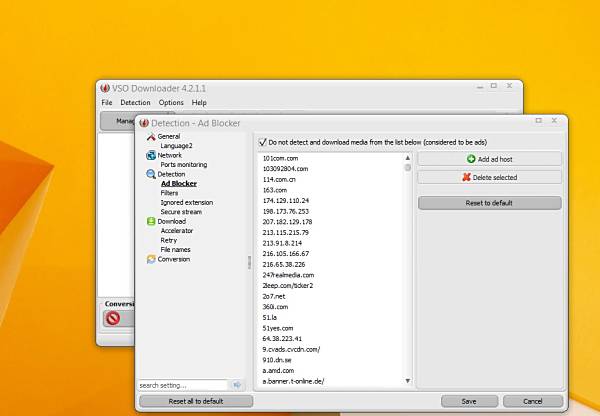Click the Detection magnifier icon
600x416 pixels.
coord(151,175)
